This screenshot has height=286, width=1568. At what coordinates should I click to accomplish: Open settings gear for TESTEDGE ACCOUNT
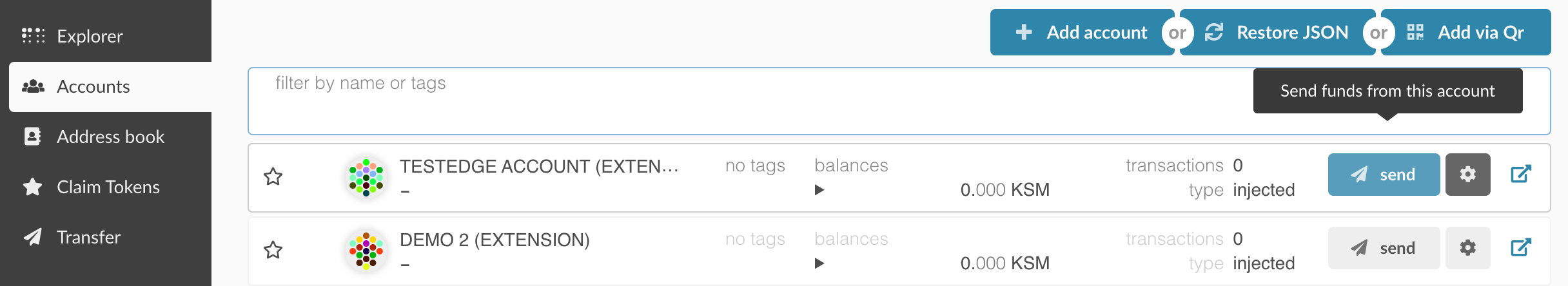point(1467,175)
